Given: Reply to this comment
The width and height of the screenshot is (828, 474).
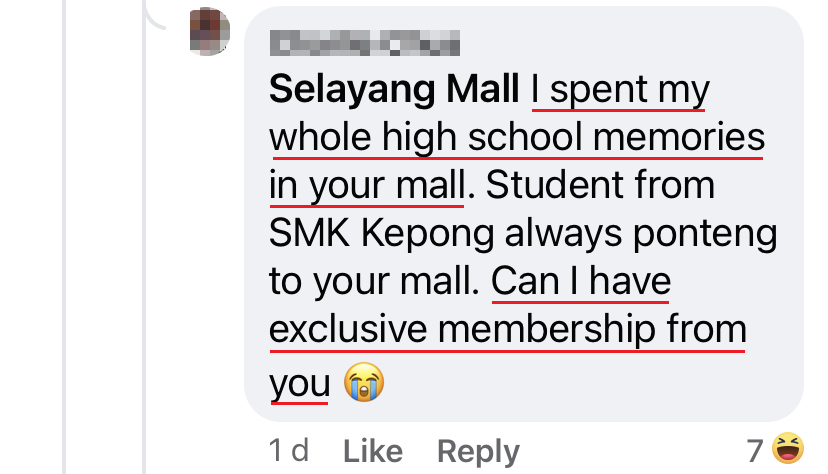Looking at the screenshot, I should point(478,452).
